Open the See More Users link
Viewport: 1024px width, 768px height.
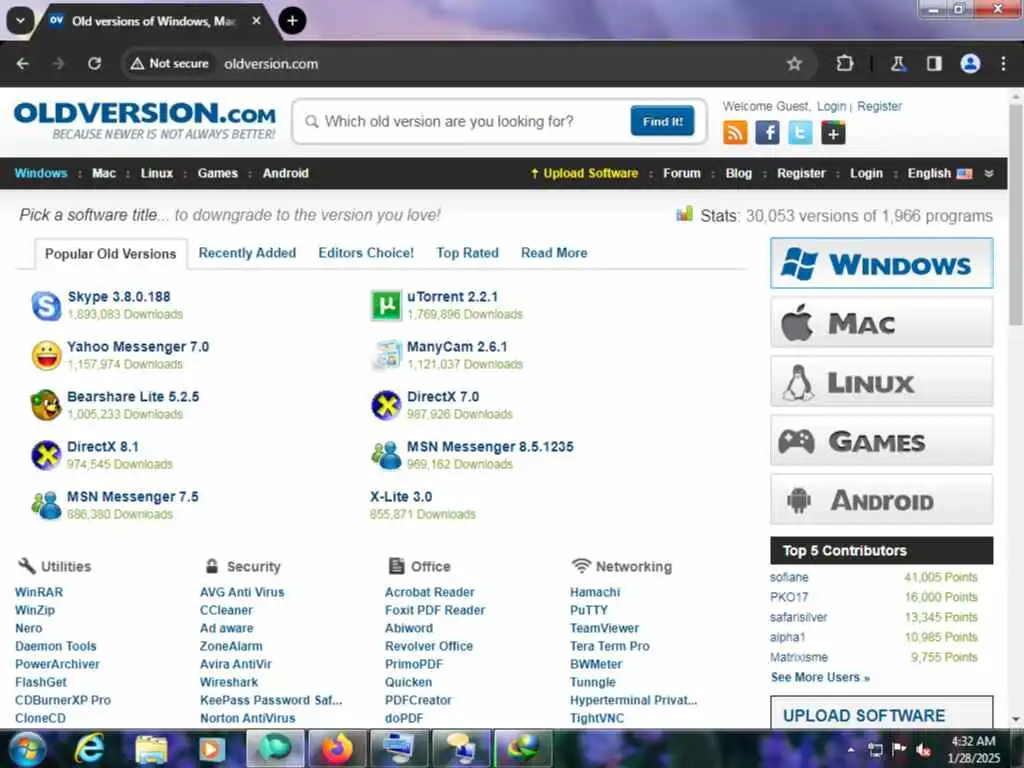pyautogui.click(x=820, y=677)
